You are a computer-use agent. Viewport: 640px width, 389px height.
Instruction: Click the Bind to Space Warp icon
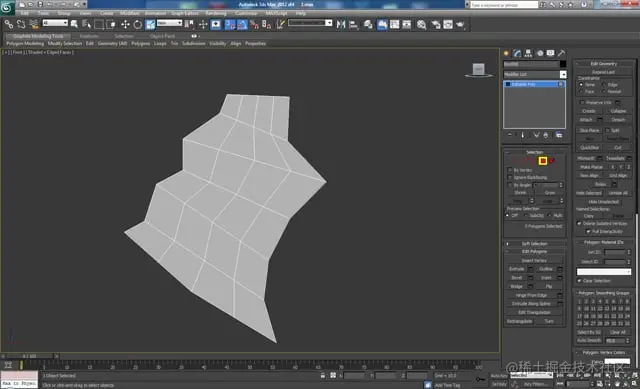34,24
